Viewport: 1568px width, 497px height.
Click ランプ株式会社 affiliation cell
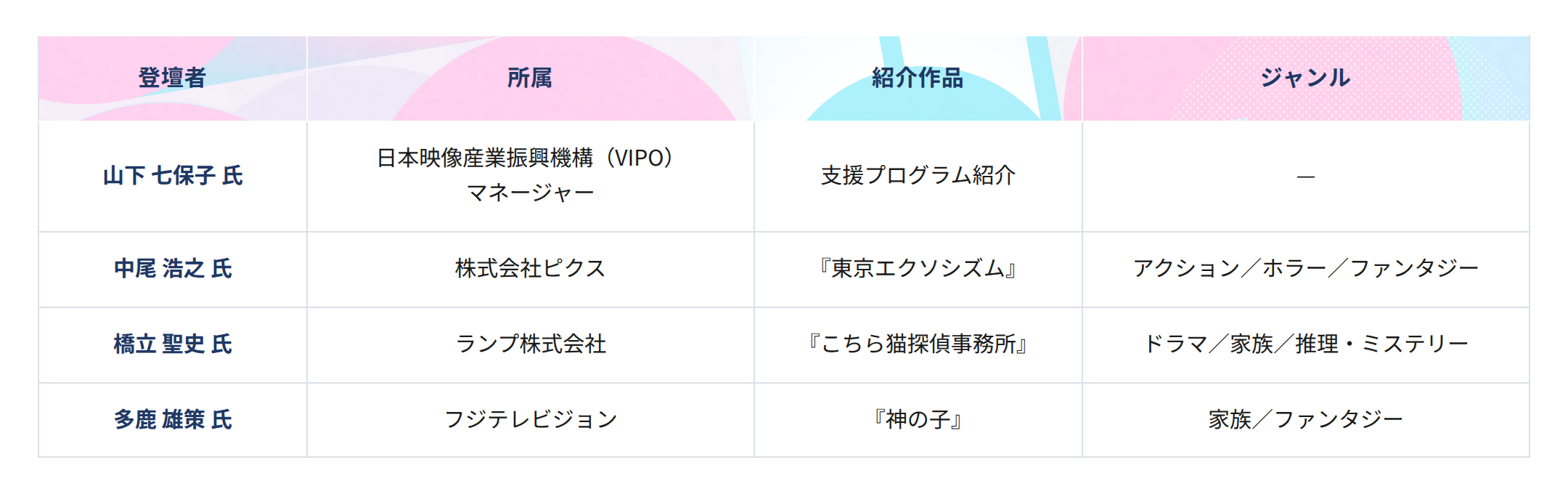point(530,344)
